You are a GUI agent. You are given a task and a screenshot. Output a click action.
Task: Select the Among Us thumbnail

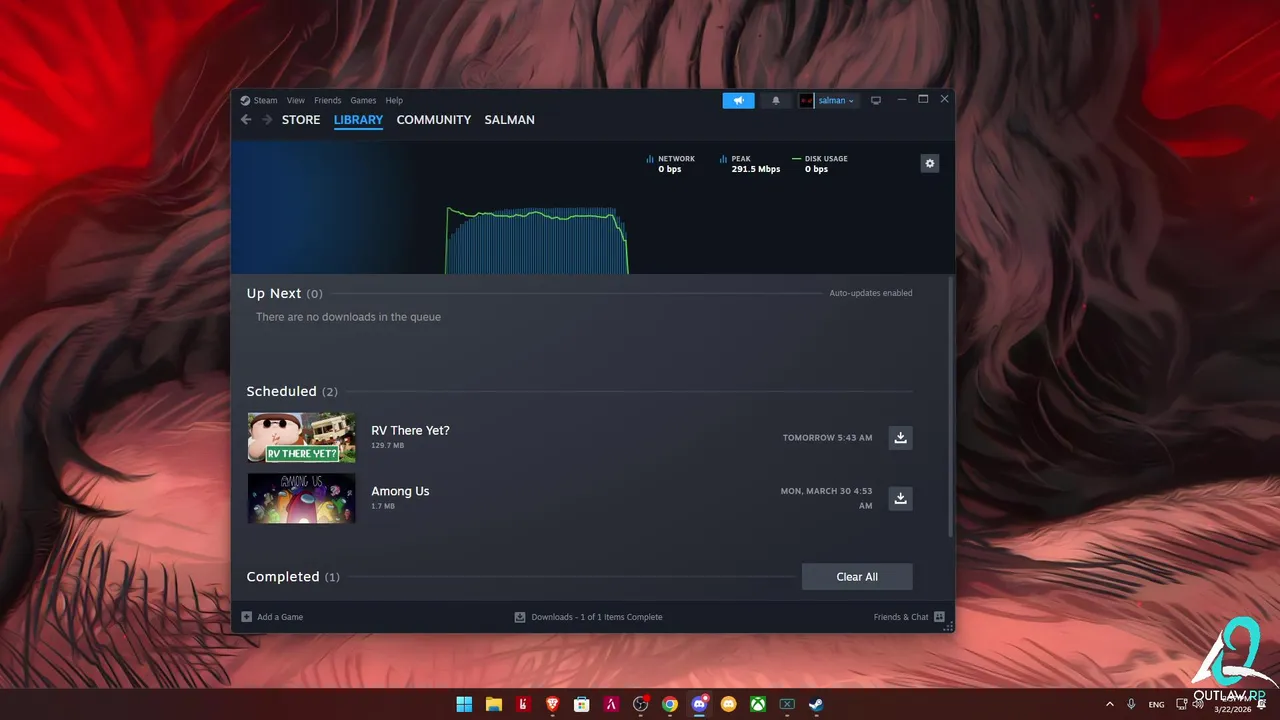coord(301,498)
